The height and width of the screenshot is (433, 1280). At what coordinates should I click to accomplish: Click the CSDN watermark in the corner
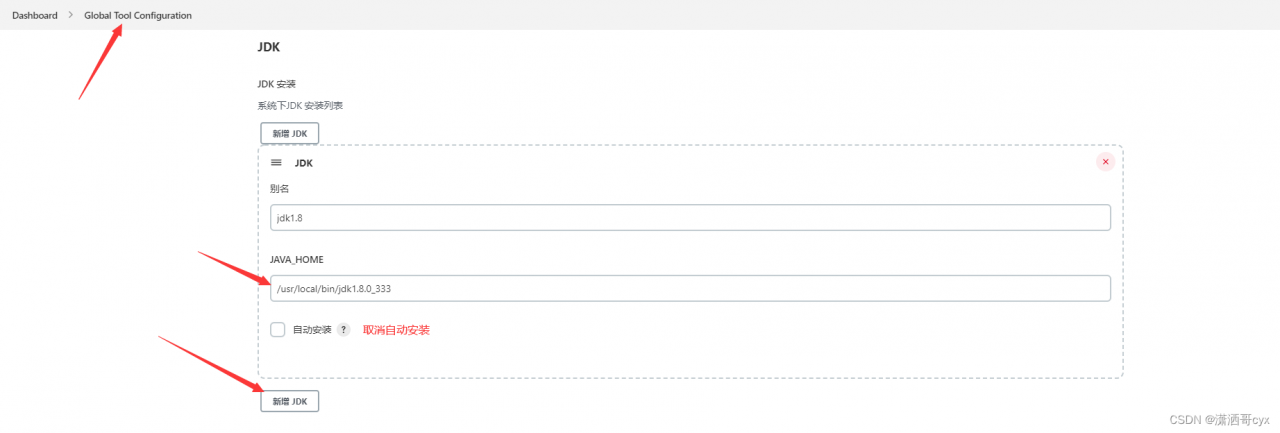[1219, 420]
